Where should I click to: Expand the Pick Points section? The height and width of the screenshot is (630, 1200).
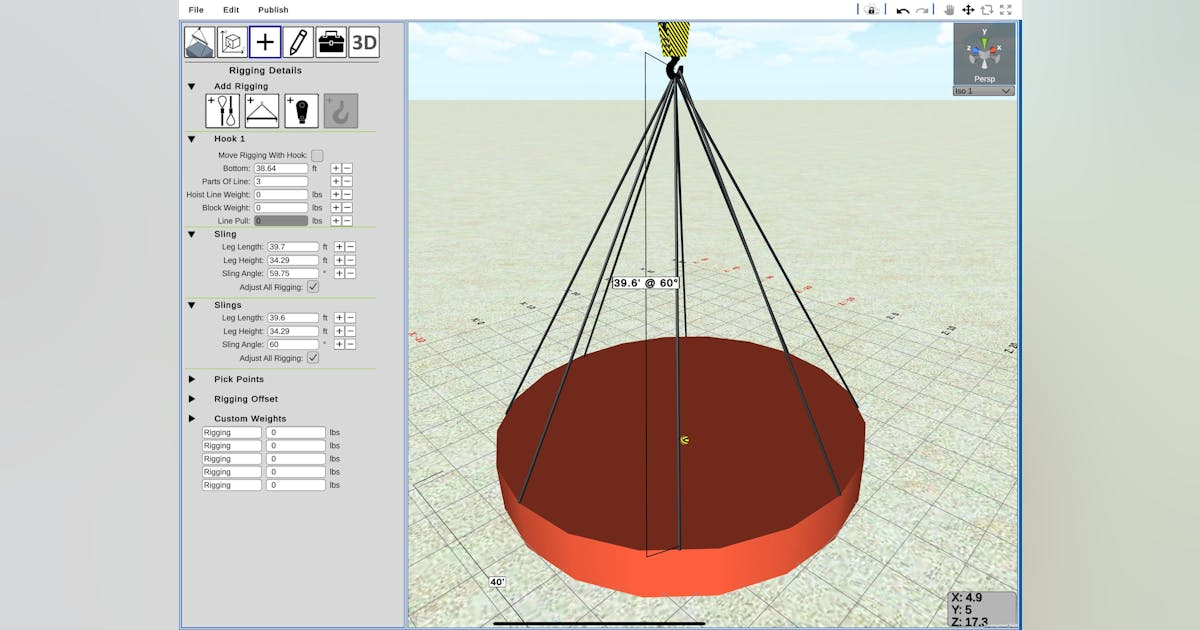point(193,379)
